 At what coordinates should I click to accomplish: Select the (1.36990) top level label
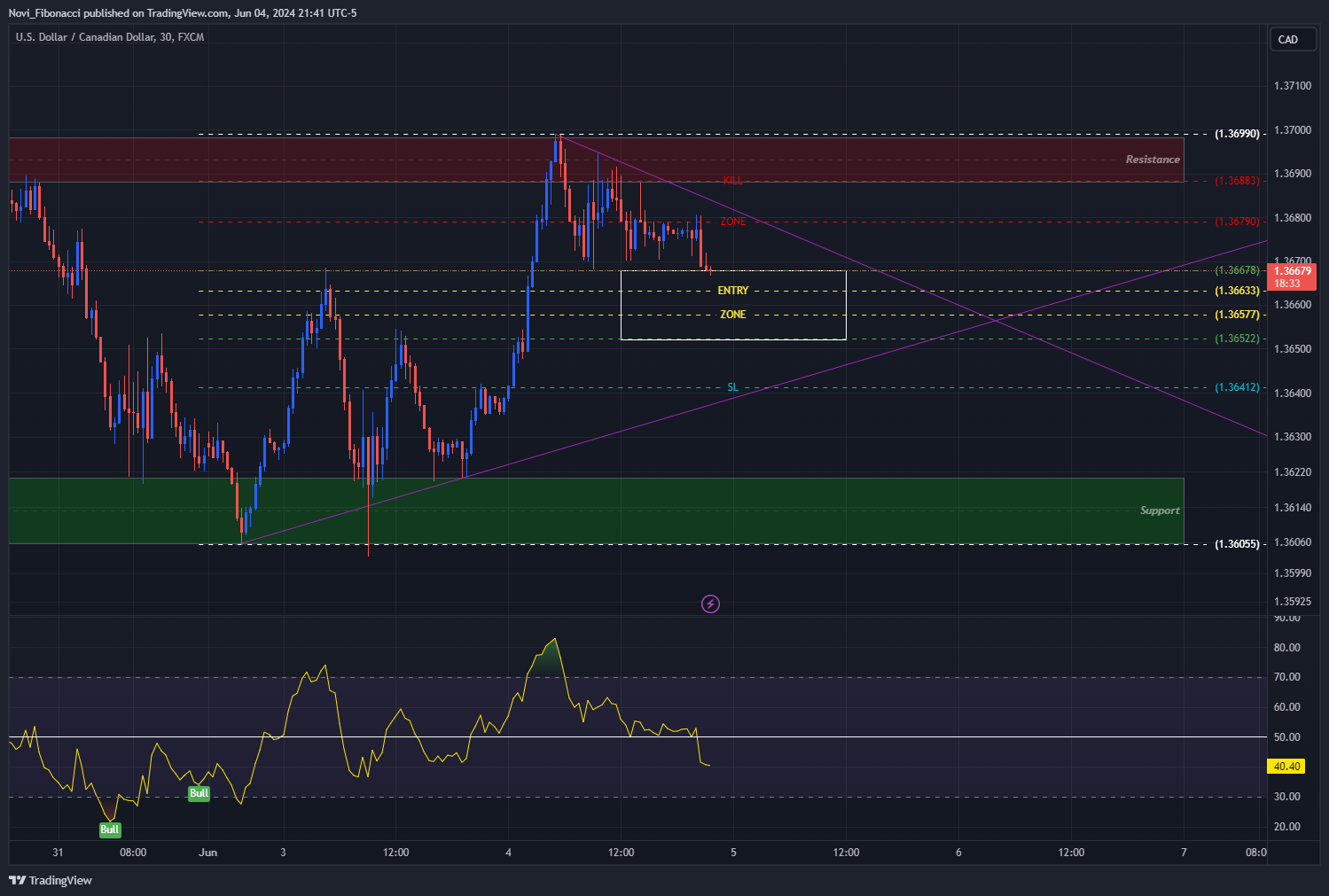coord(1237,134)
